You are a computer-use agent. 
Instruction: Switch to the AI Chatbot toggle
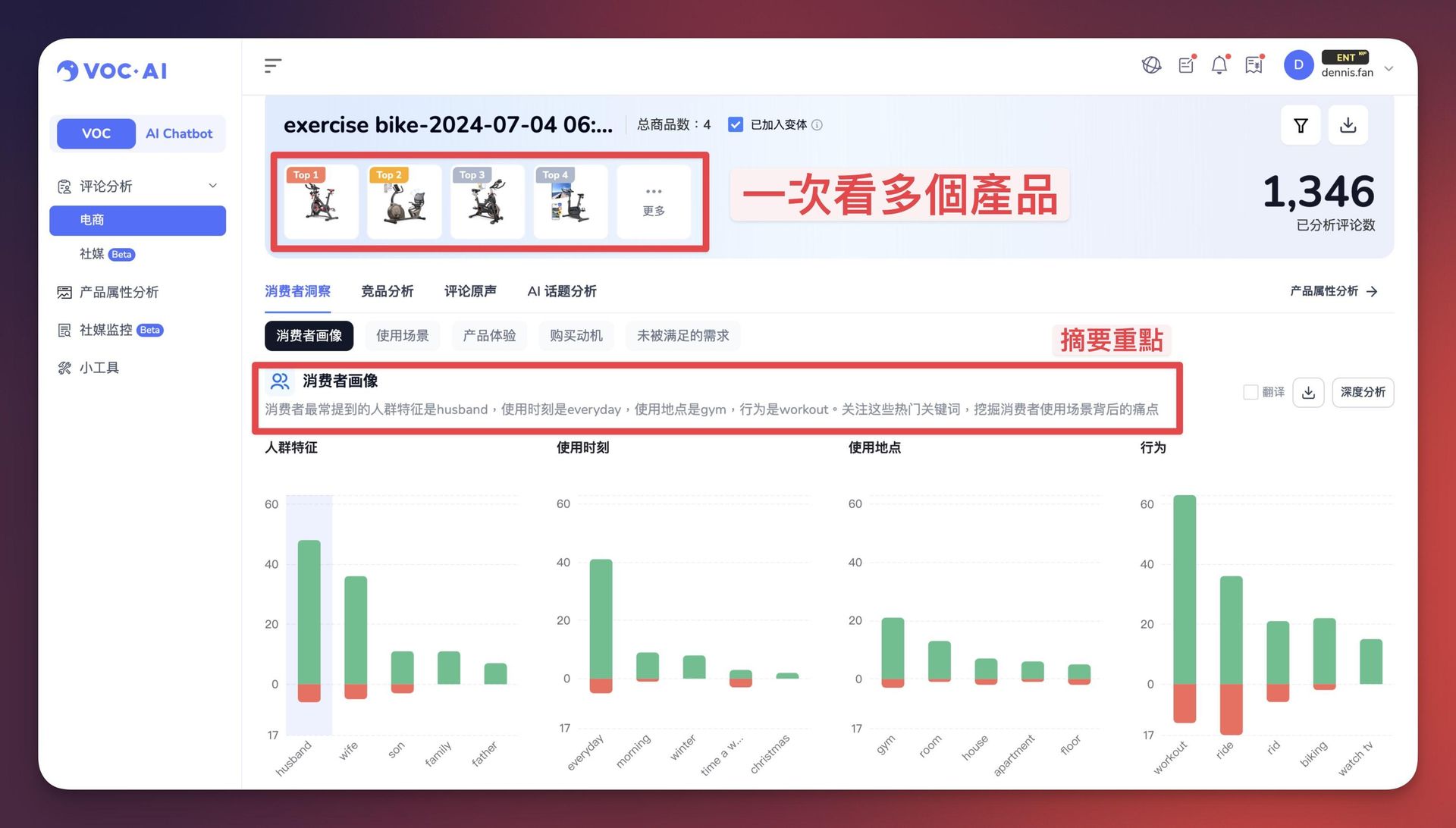point(179,133)
